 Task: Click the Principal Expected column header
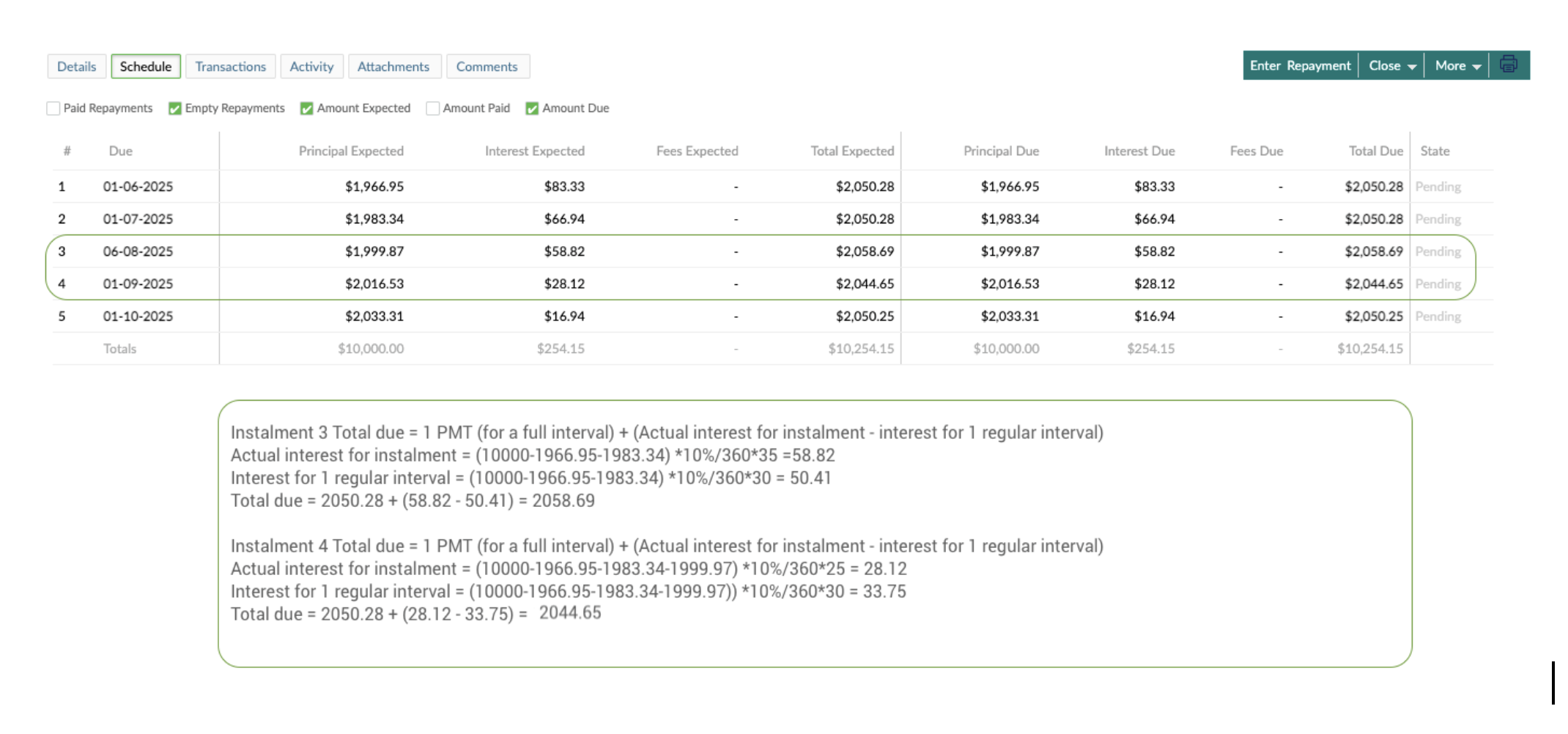(351, 151)
